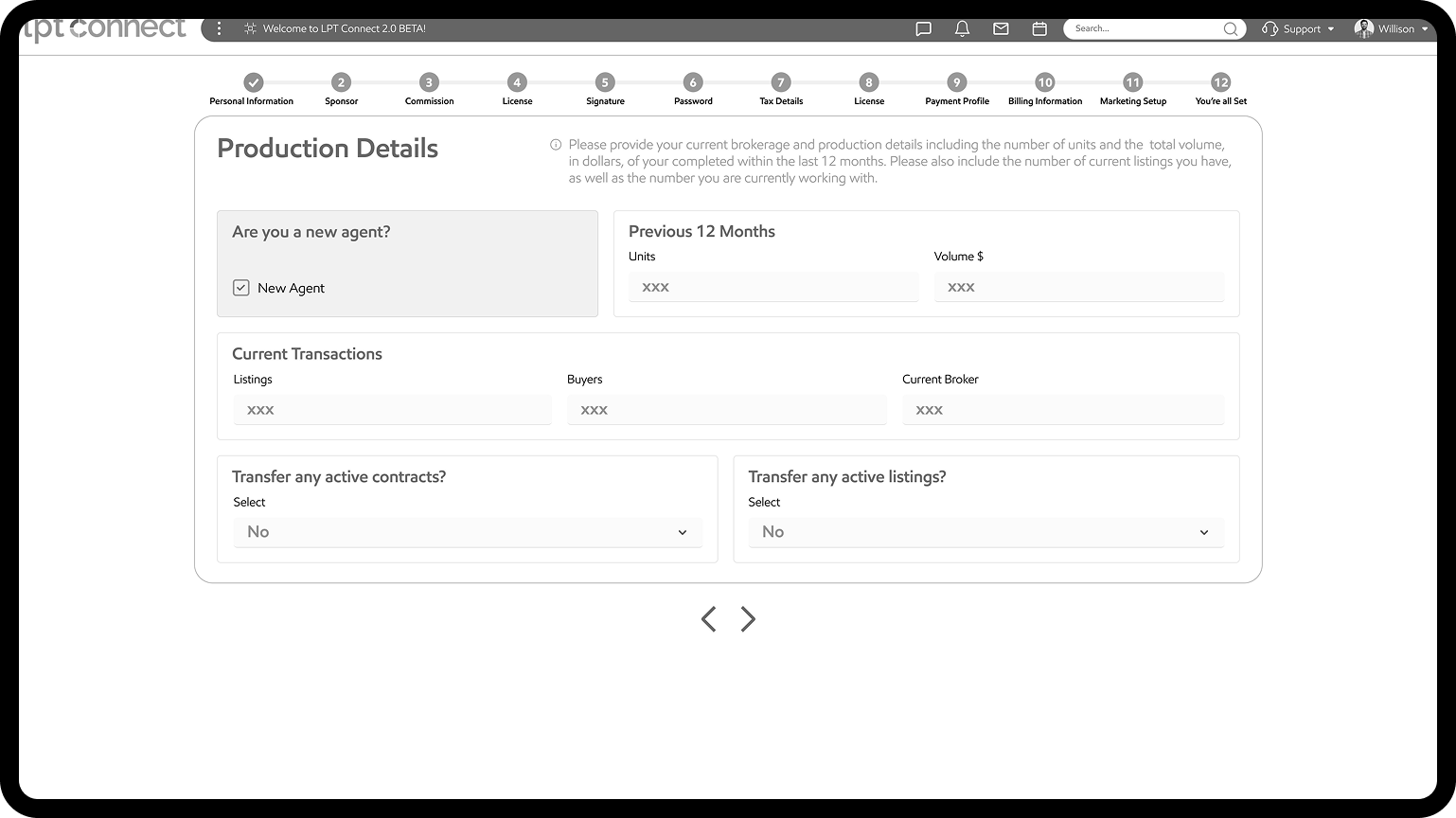The image size is (1456, 818).
Task: Expand the Support dropdown menu
Action: tap(1330, 29)
